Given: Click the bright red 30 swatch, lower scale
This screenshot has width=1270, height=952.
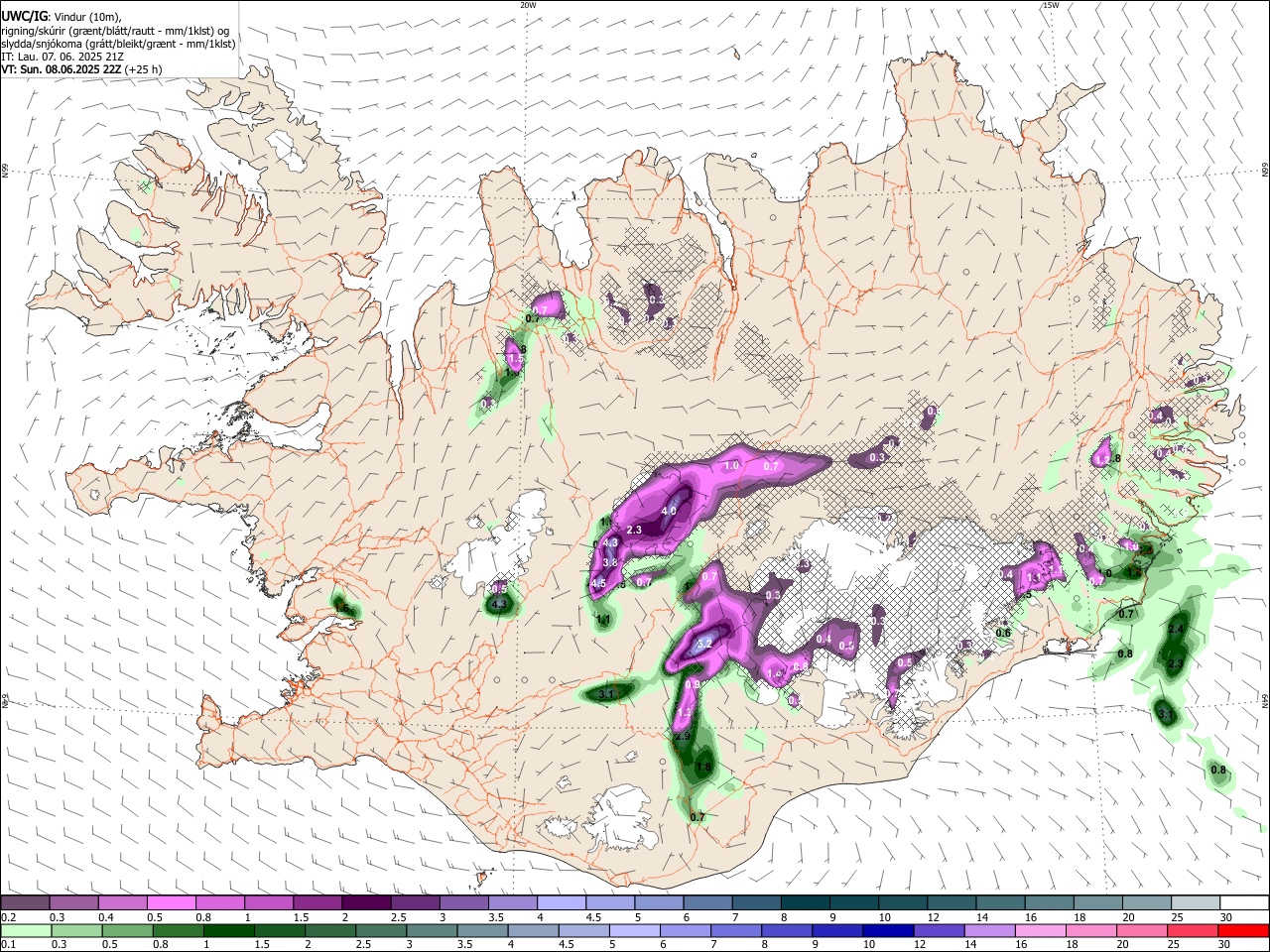Looking at the screenshot, I should tap(1243, 930).
